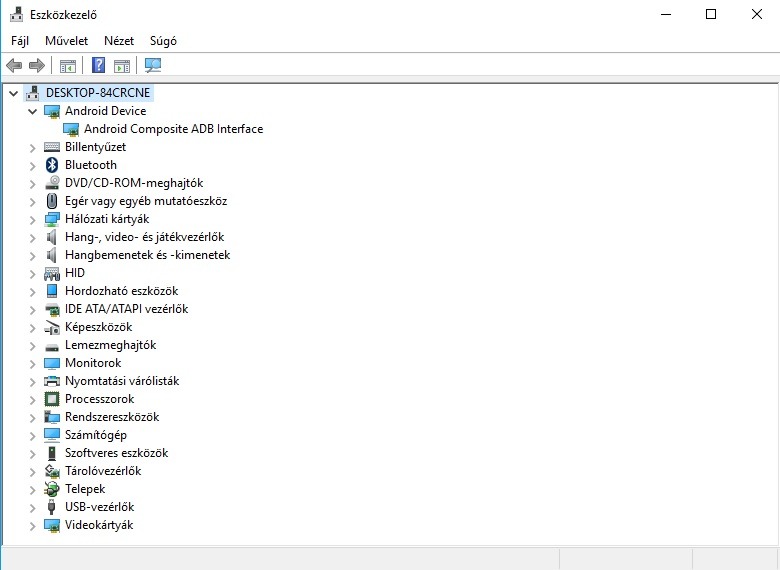
Task: Click the Tárolóvezérlők controller icon
Action: point(52,471)
